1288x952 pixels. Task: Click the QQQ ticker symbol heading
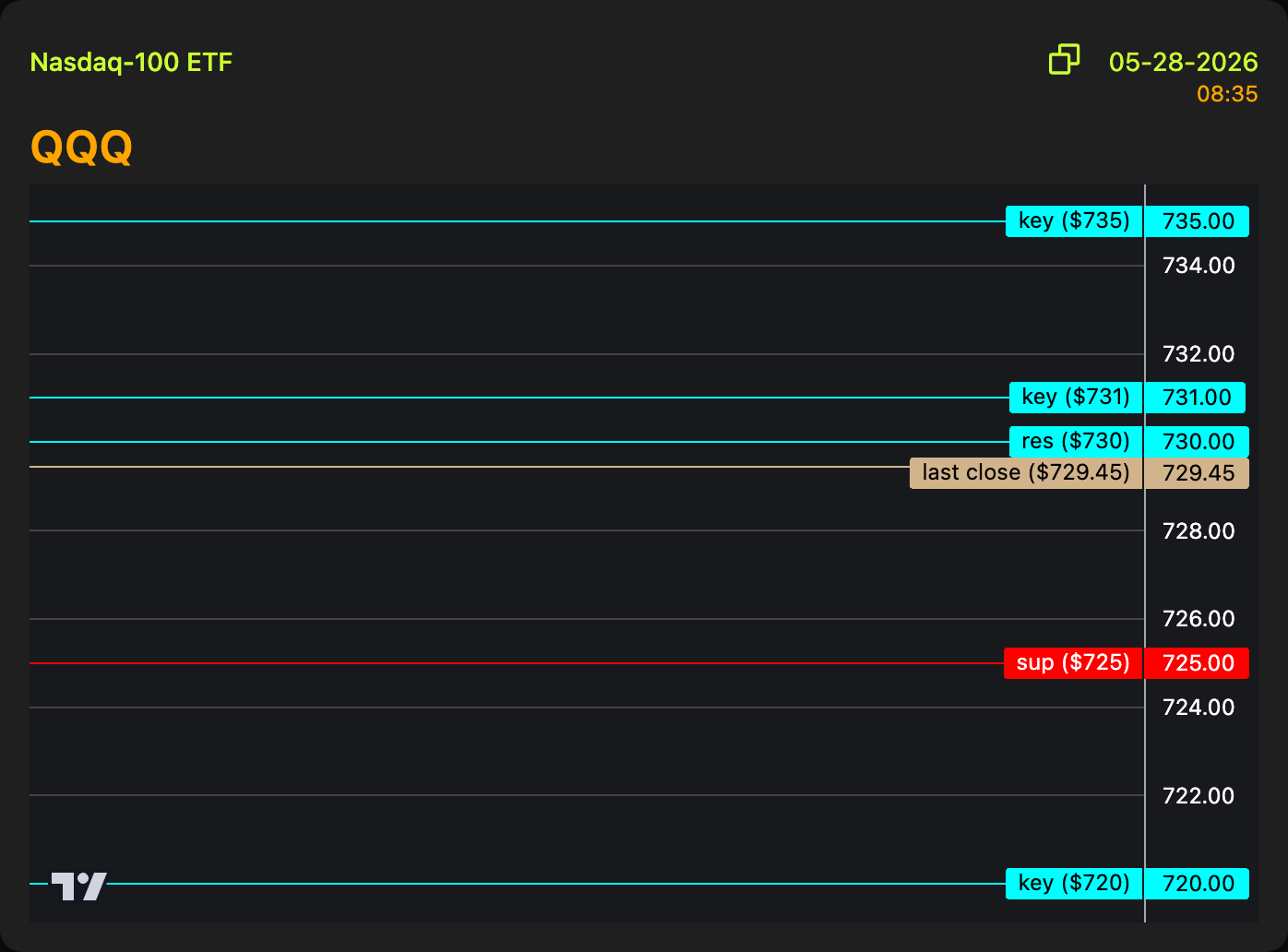pyautogui.click(x=81, y=147)
